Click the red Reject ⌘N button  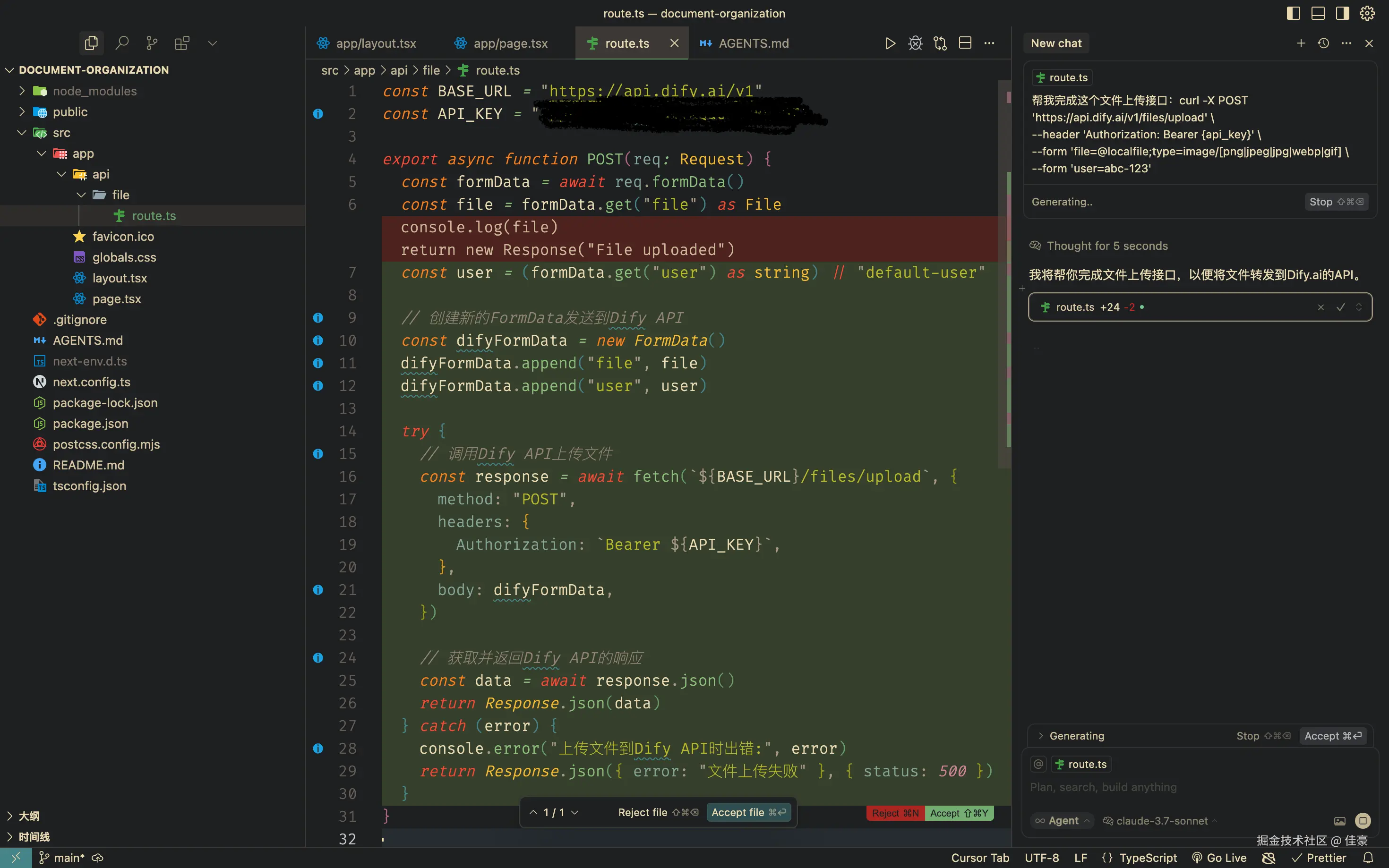[x=895, y=813]
